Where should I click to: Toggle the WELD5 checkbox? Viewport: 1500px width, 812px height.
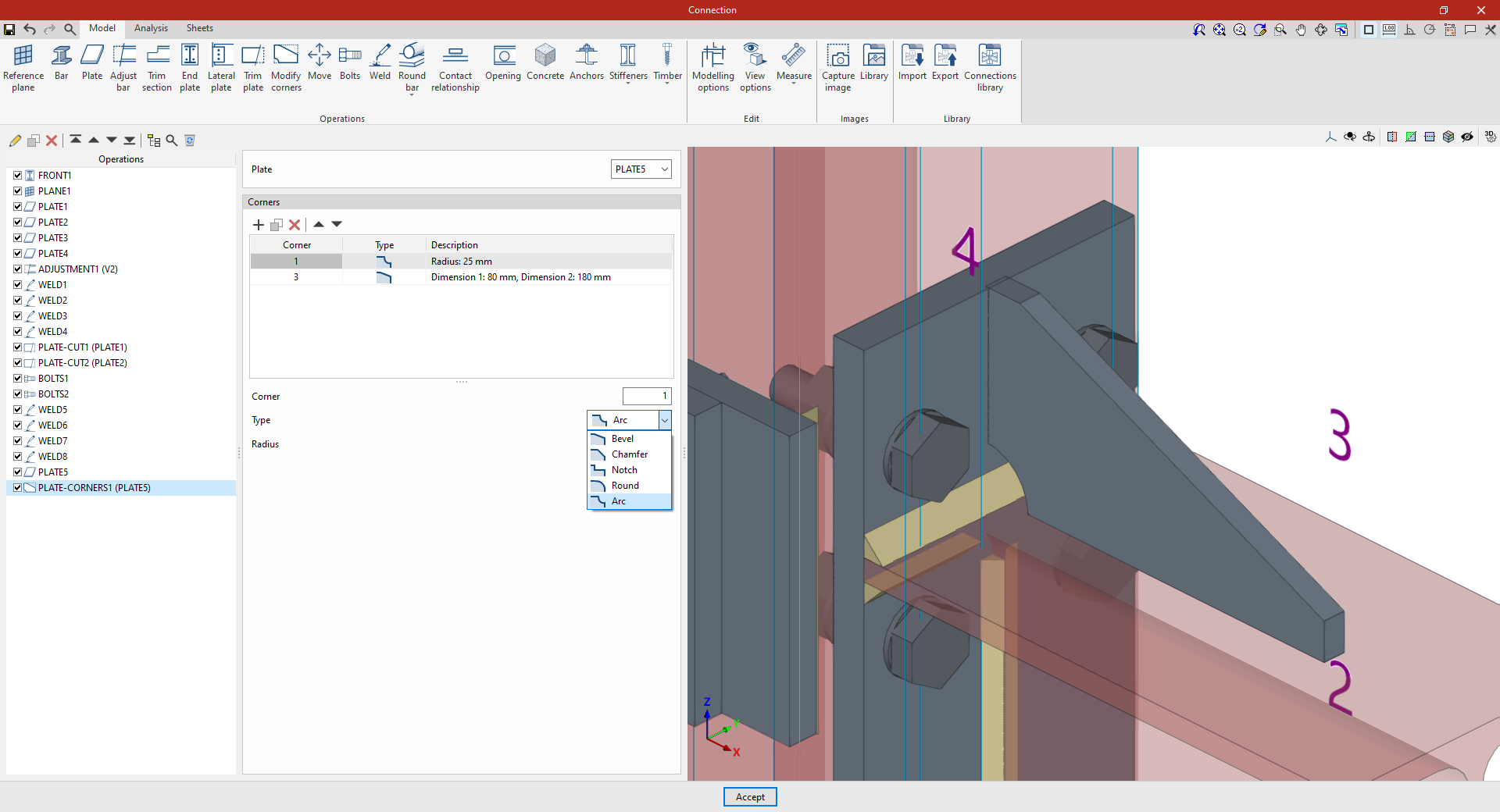point(17,410)
